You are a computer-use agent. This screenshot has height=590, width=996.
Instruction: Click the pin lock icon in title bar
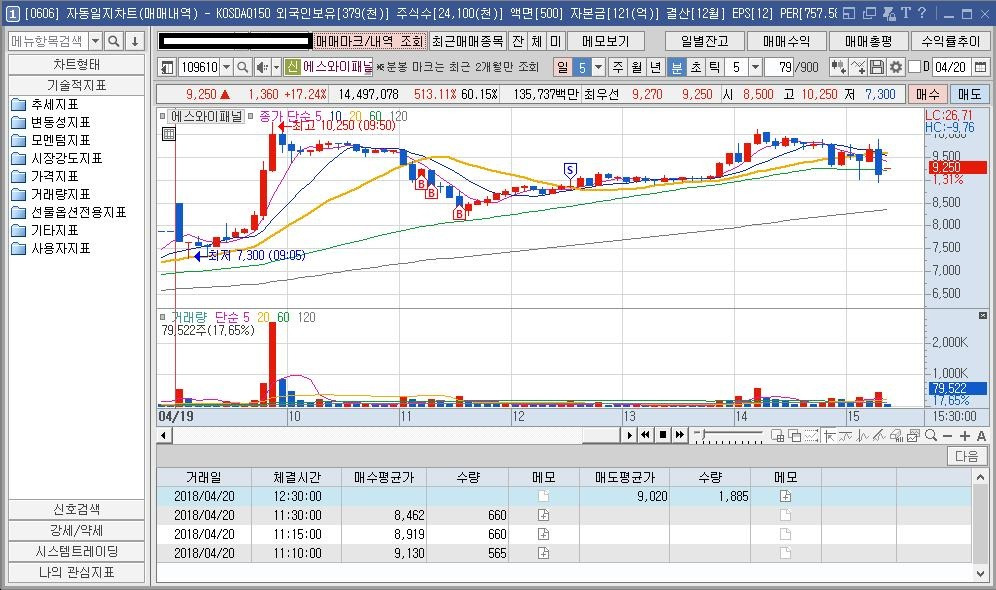pyautogui.click(x=889, y=13)
